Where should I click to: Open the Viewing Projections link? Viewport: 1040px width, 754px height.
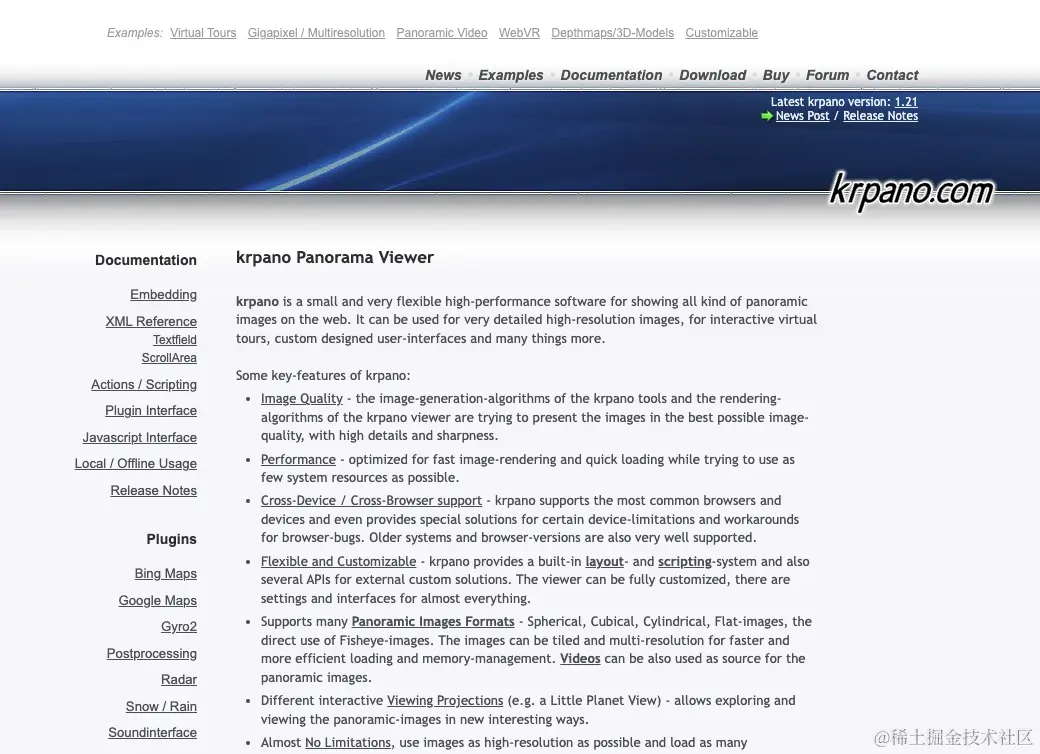pos(445,701)
